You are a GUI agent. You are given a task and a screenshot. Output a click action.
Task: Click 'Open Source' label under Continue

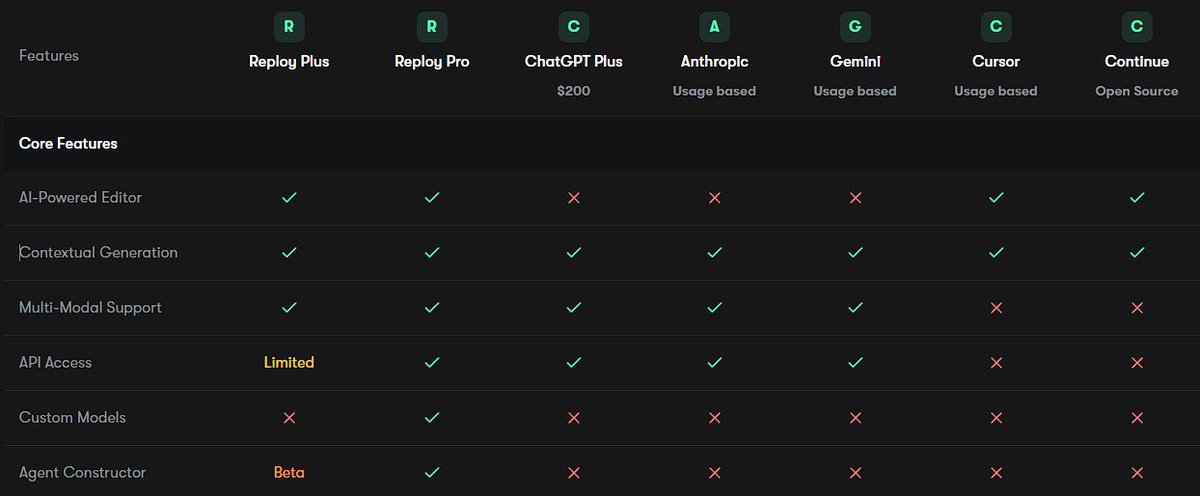[x=1137, y=91]
